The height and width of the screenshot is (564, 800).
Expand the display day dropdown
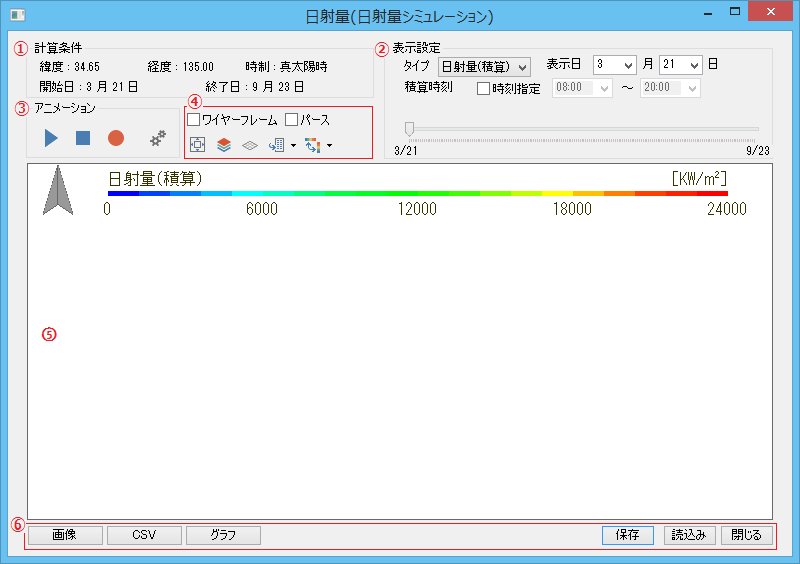point(680,64)
